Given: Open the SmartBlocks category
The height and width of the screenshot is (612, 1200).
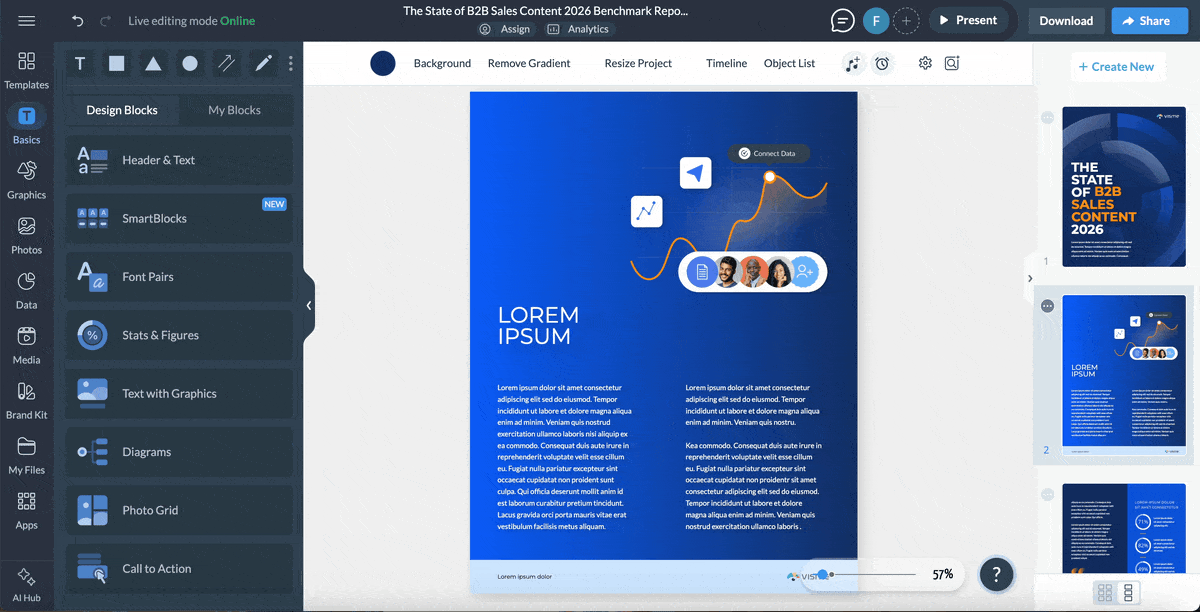Looking at the screenshot, I should coord(180,218).
